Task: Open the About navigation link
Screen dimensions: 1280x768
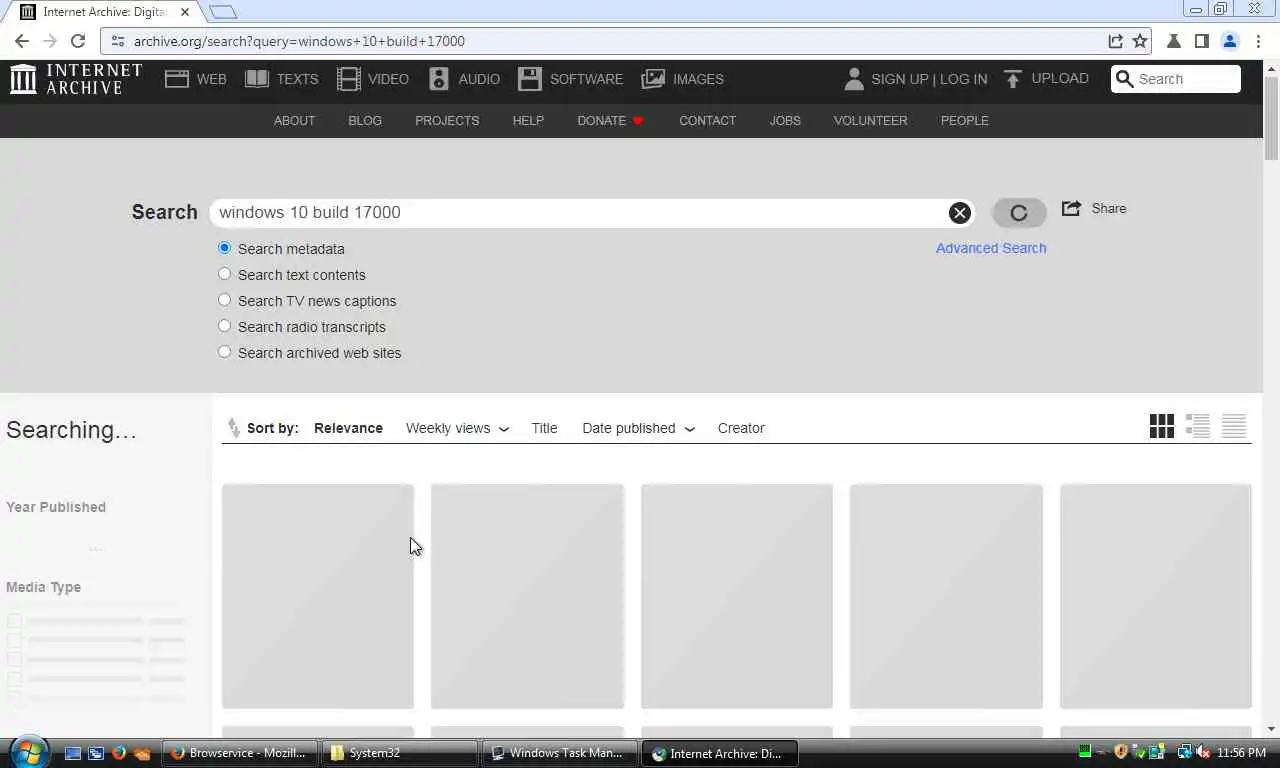Action: (x=294, y=120)
